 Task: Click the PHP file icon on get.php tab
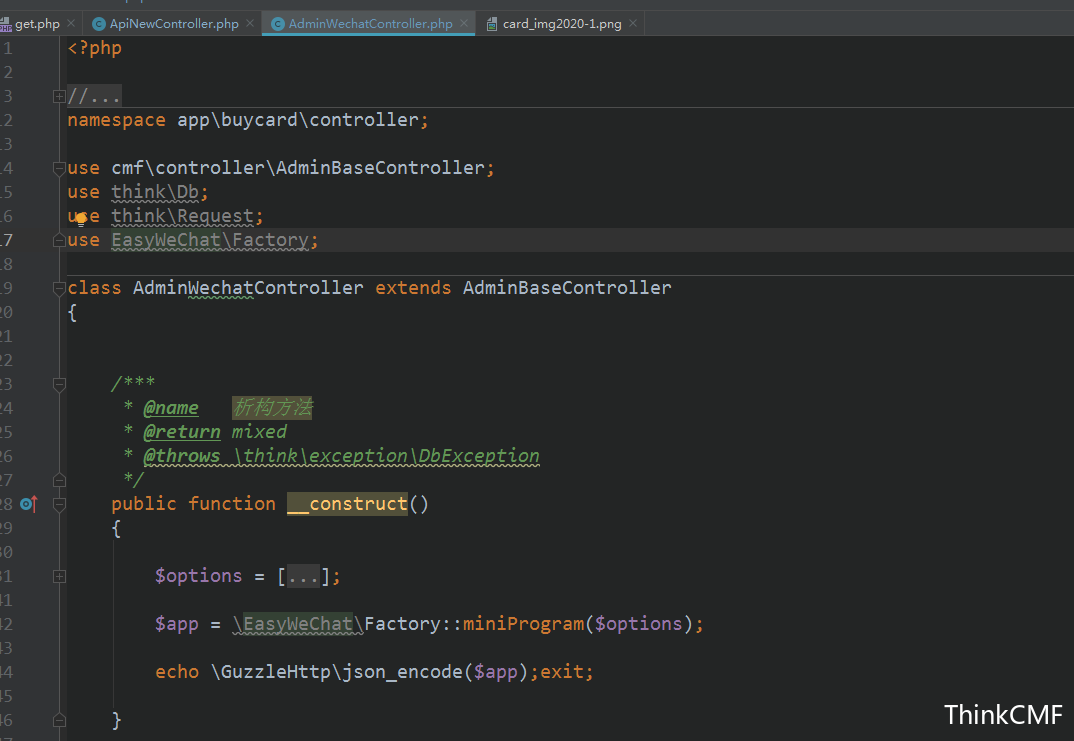pyautogui.click(x=5, y=25)
